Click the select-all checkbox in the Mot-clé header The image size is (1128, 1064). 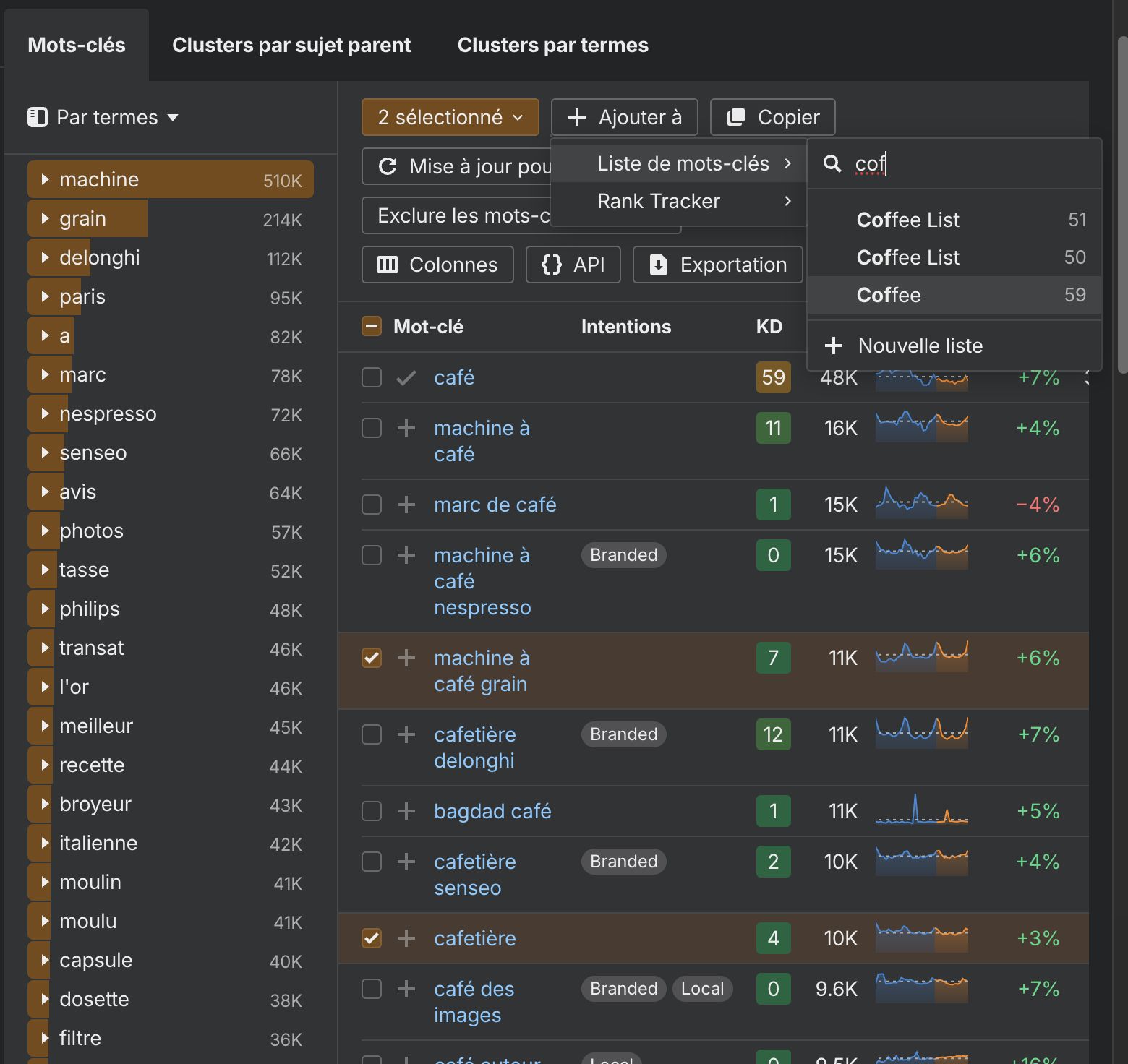371,326
